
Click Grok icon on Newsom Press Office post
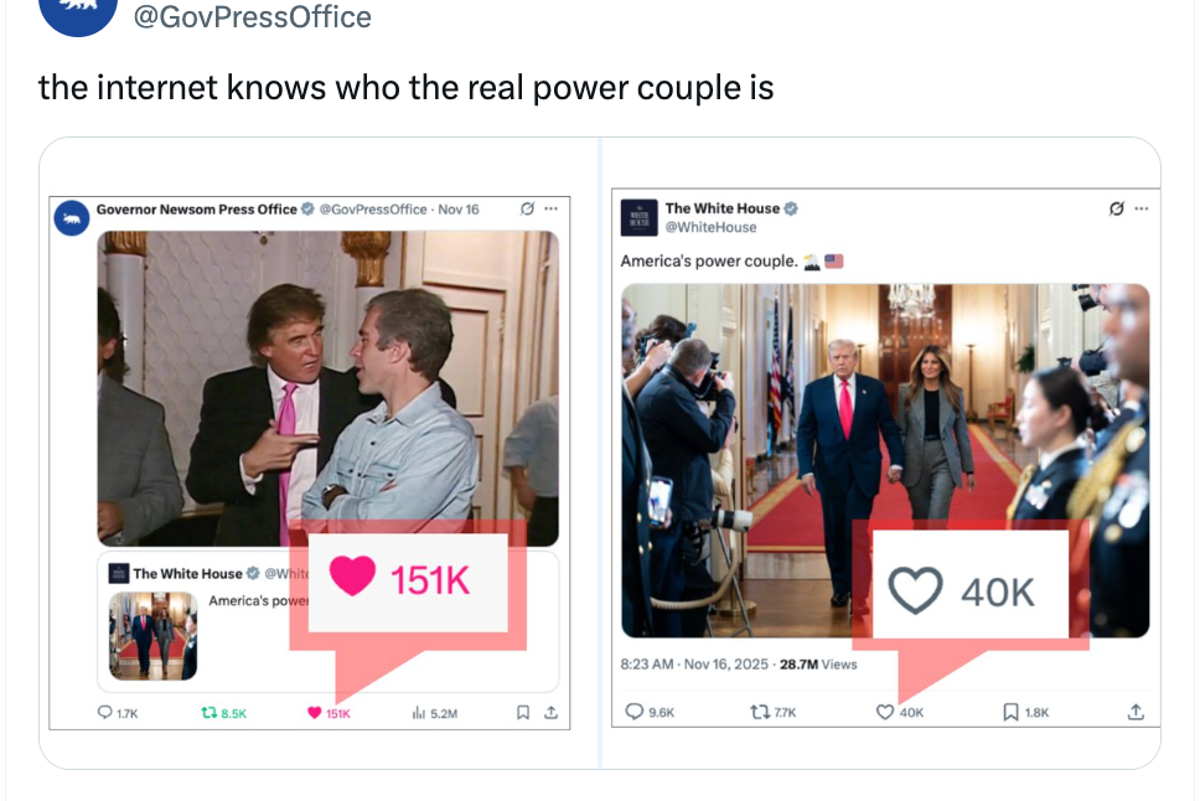click(527, 209)
